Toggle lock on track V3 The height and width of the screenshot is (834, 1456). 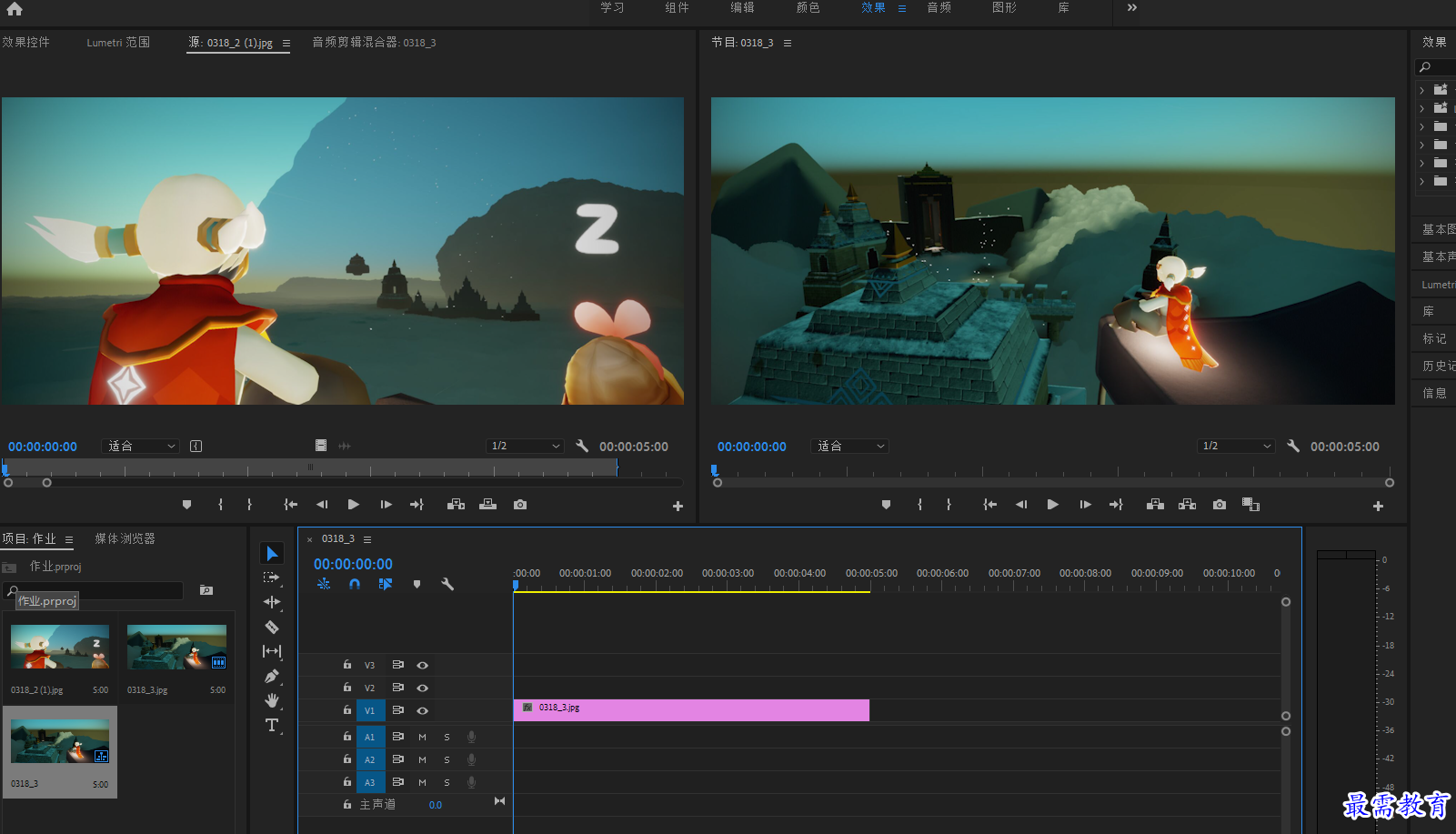coord(346,665)
